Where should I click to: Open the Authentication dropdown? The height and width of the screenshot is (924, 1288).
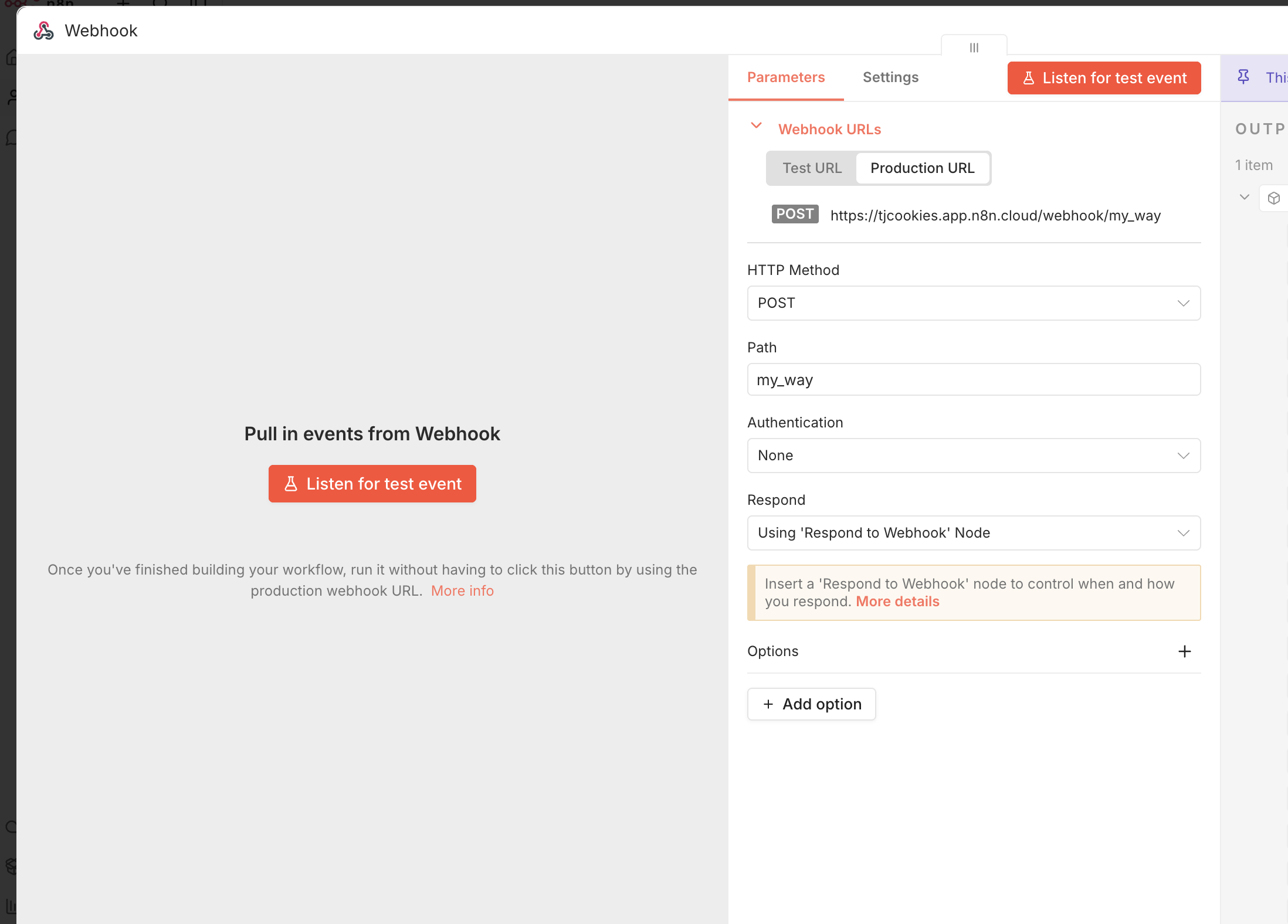pyautogui.click(x=974, y=456)
